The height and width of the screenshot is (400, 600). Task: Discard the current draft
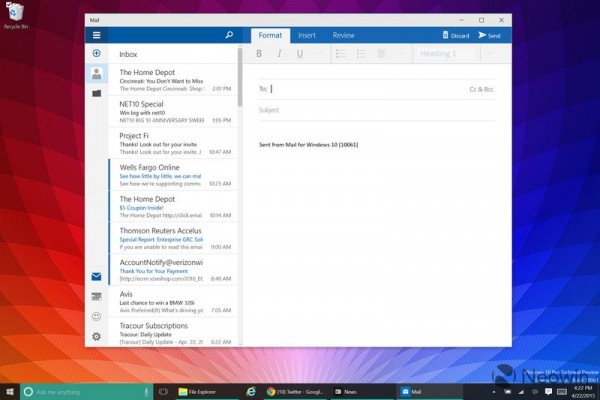click(x=456, y=35)
